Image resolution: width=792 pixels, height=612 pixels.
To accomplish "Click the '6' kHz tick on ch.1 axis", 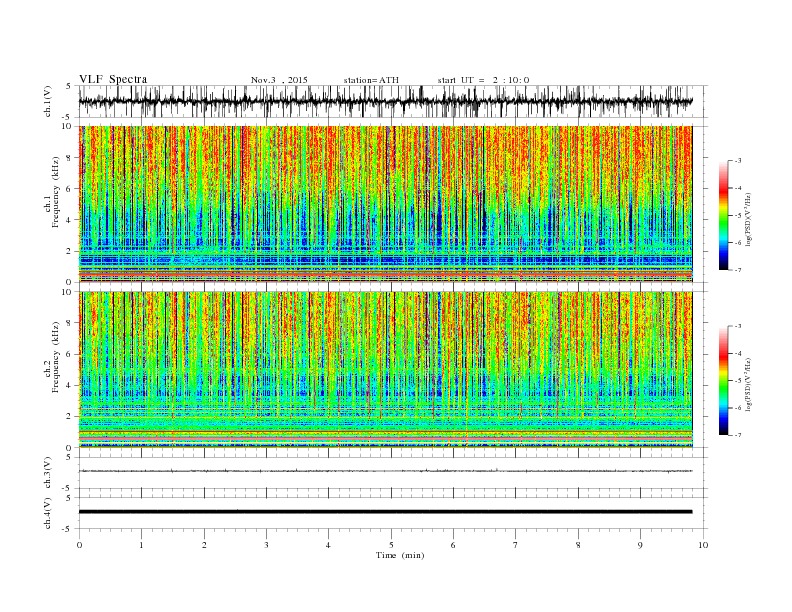I will [70, 189].
